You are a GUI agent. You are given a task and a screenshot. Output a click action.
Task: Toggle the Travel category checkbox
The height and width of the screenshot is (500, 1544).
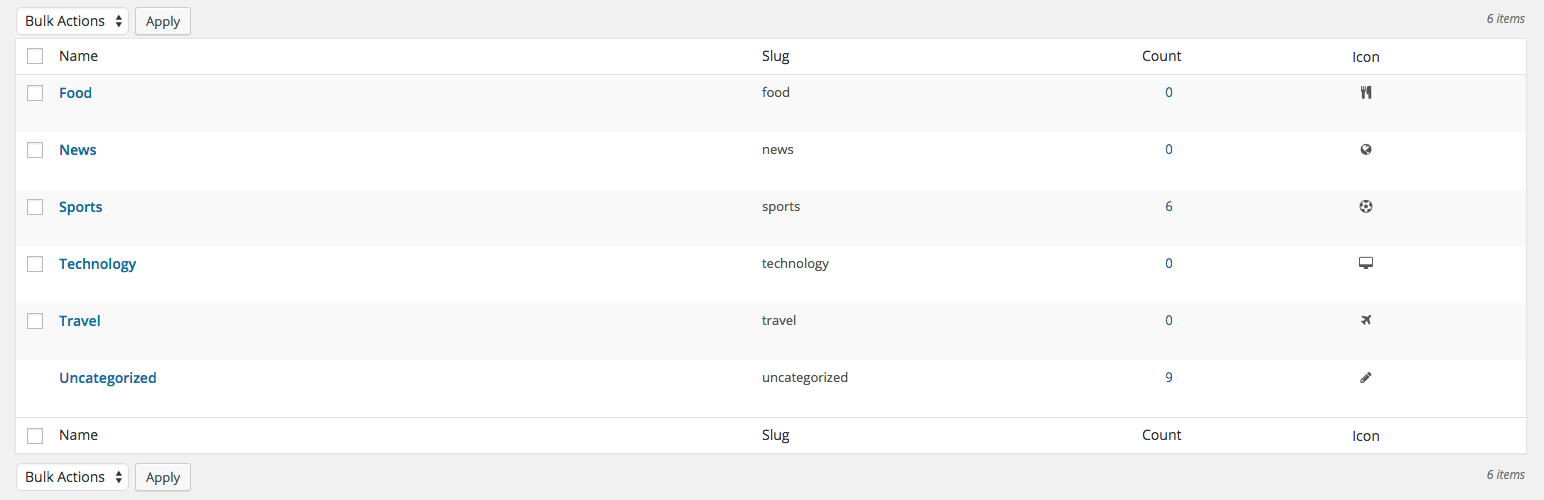click(x=35, y=321)
